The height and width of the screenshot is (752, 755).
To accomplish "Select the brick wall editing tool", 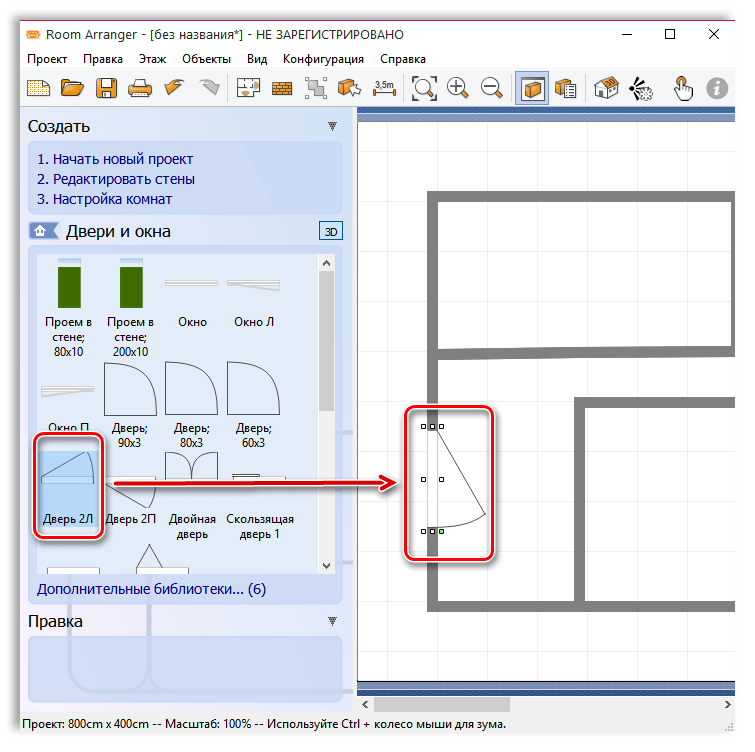I will (x=282, y=88).
